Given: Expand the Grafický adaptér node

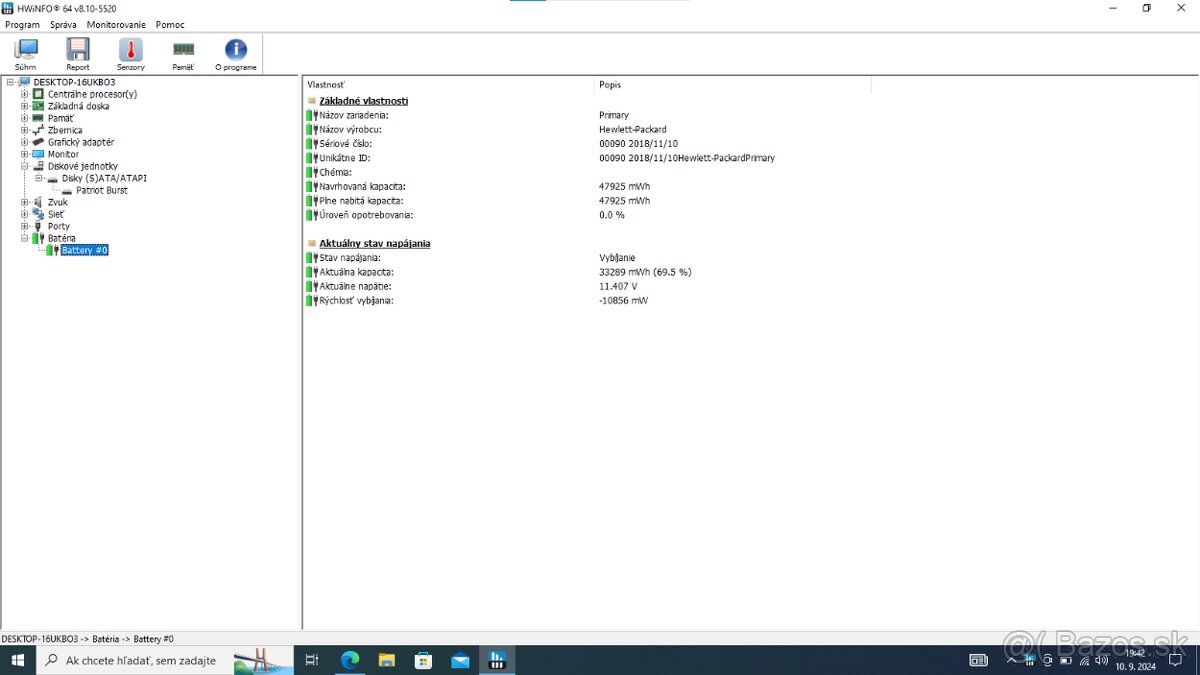Looking at the screenshot, I should pyautogui.click(x=22, y=142).
